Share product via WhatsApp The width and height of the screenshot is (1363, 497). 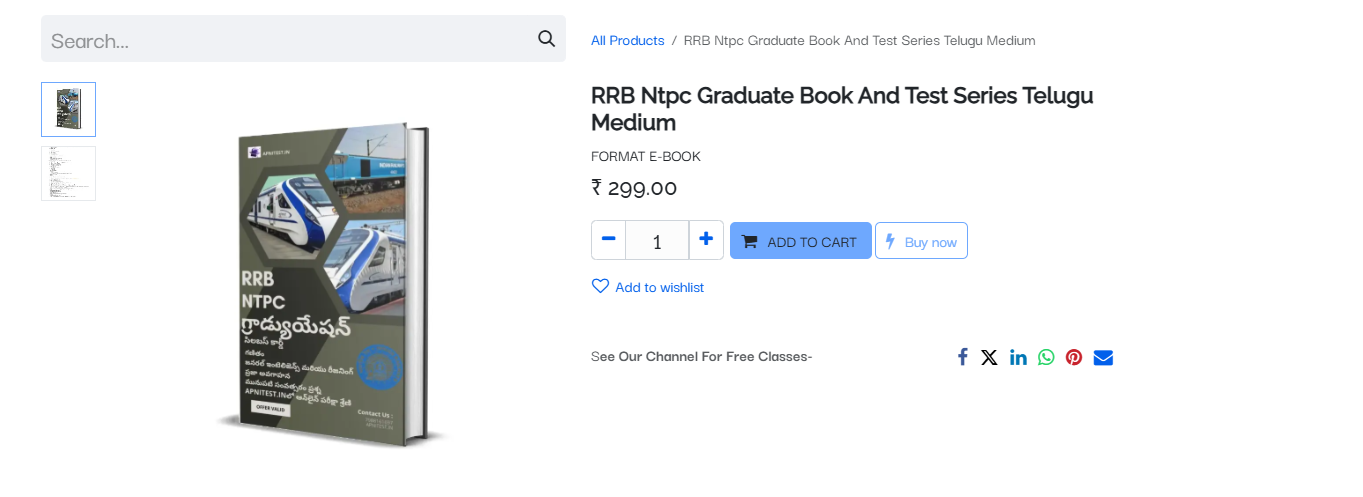1046,357
